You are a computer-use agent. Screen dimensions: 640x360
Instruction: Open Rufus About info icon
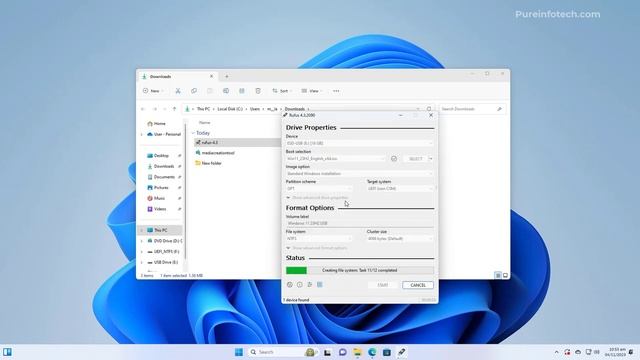300,284
